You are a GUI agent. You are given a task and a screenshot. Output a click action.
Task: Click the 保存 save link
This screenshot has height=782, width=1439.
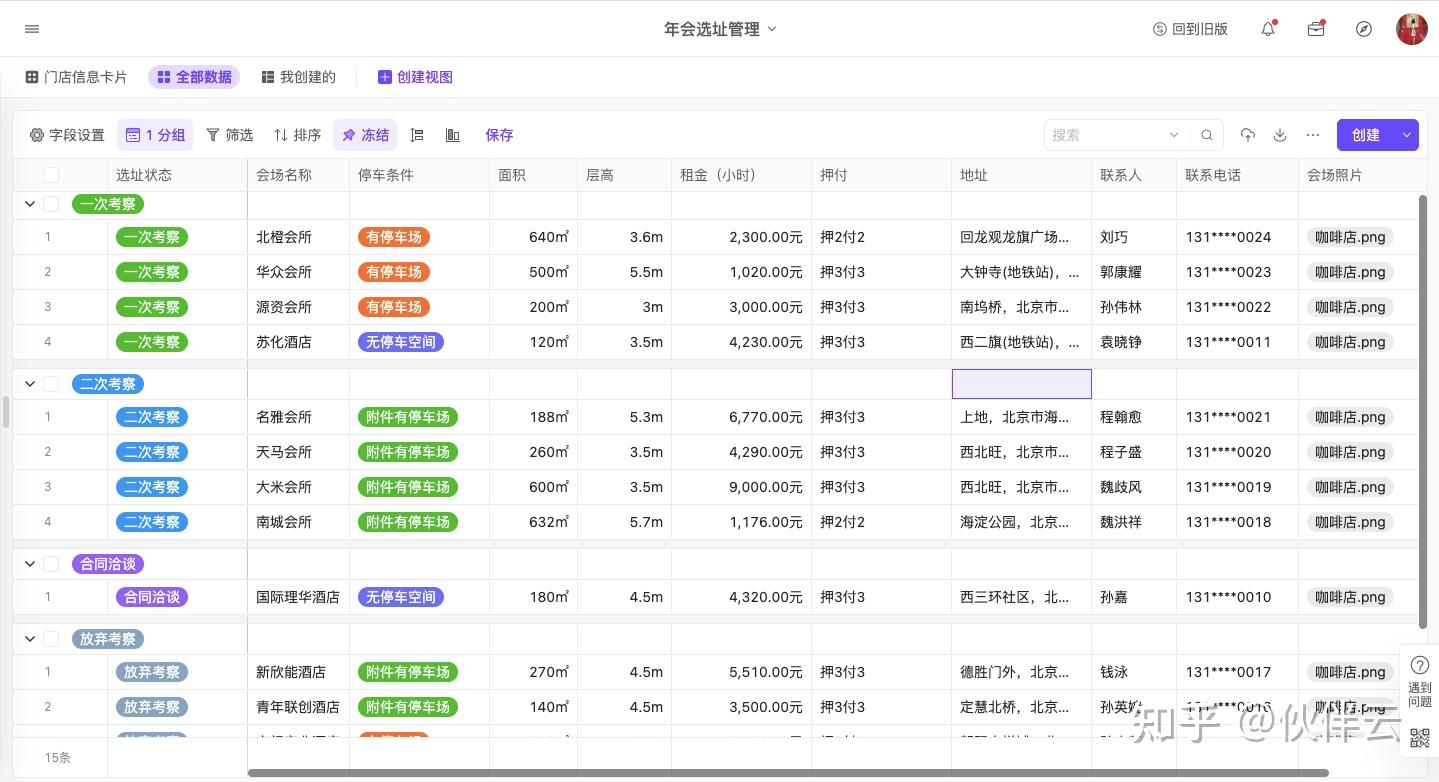pyautogui.click(x=499, y=135)
